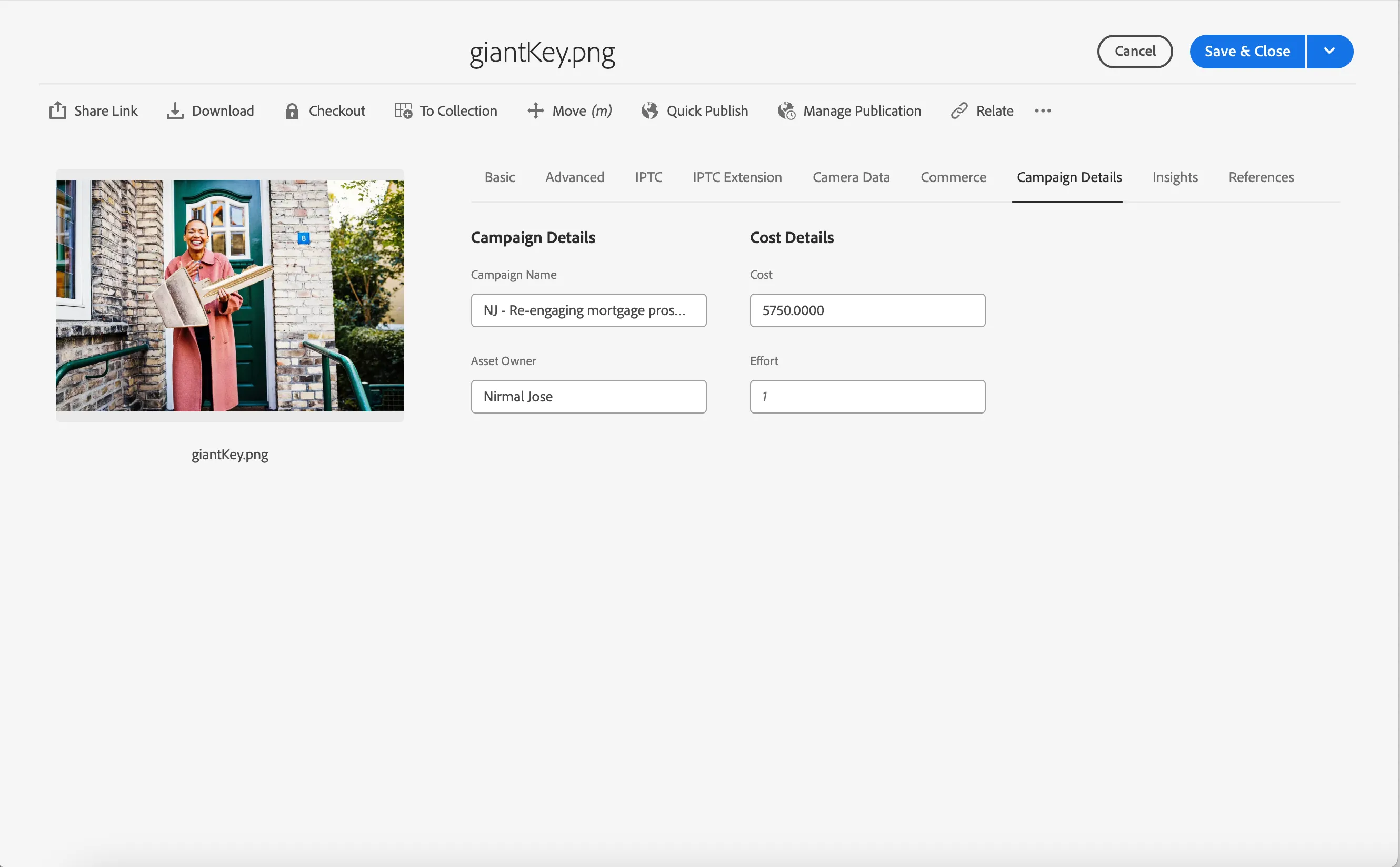Click the Quick Publish globe icon
This screenshot has width=1400, height=867.
650,110
